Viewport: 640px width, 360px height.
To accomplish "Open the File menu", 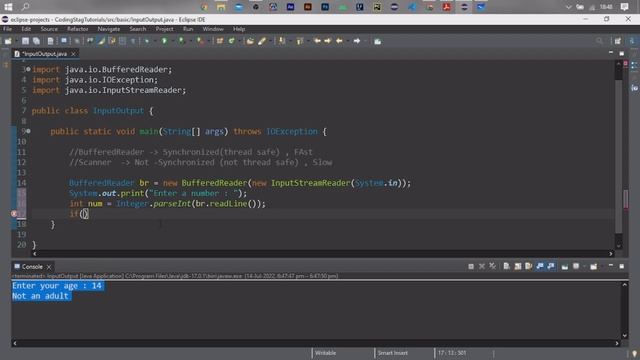I will [7, 29].
